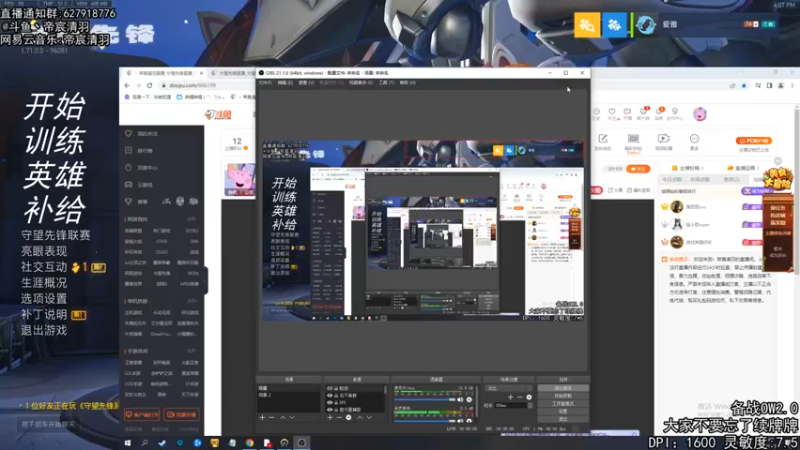
Task: Toggle lock icon of second source row
Action: 336,395
